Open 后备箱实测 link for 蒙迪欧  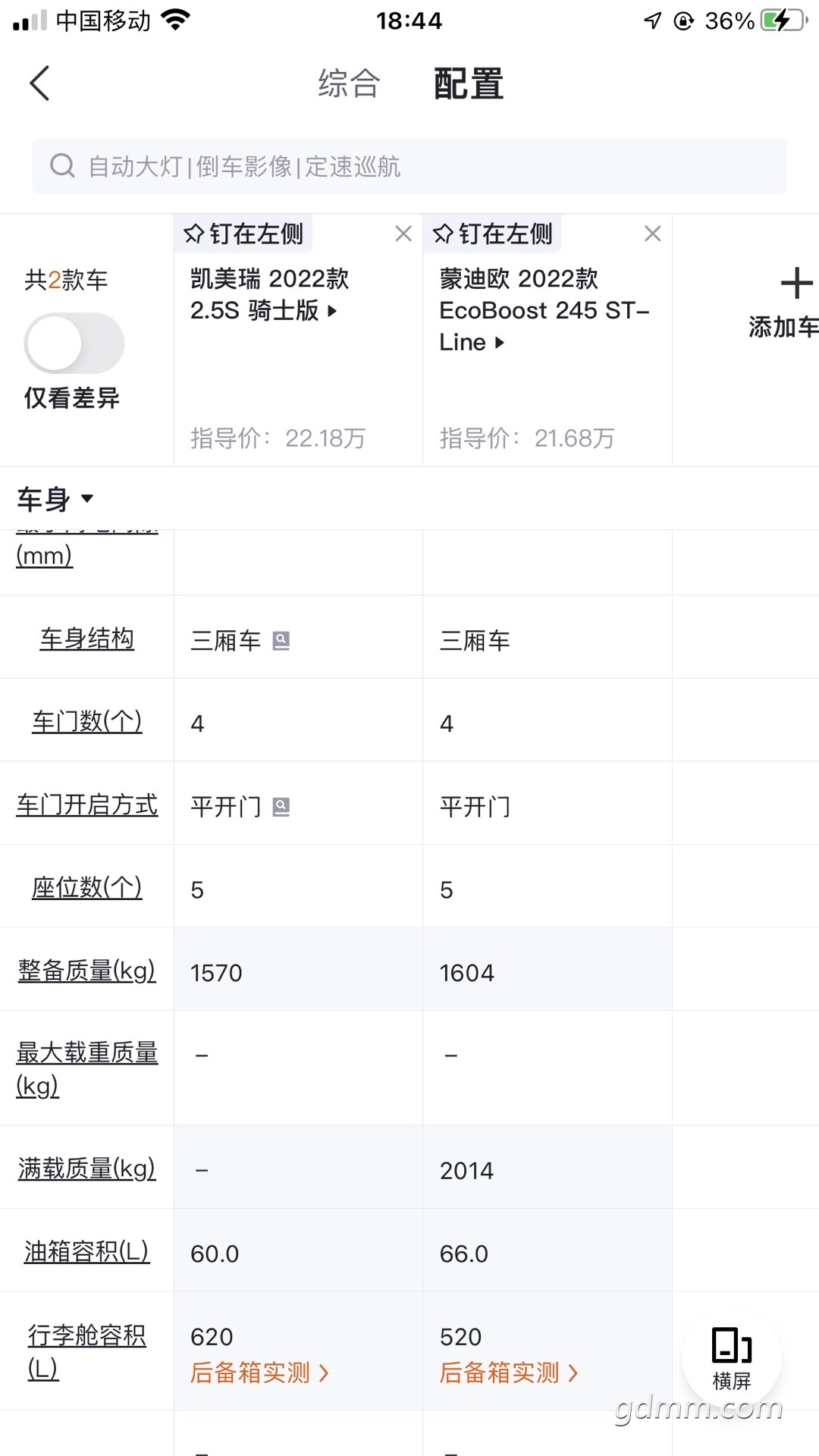(x=509, y=1373)
